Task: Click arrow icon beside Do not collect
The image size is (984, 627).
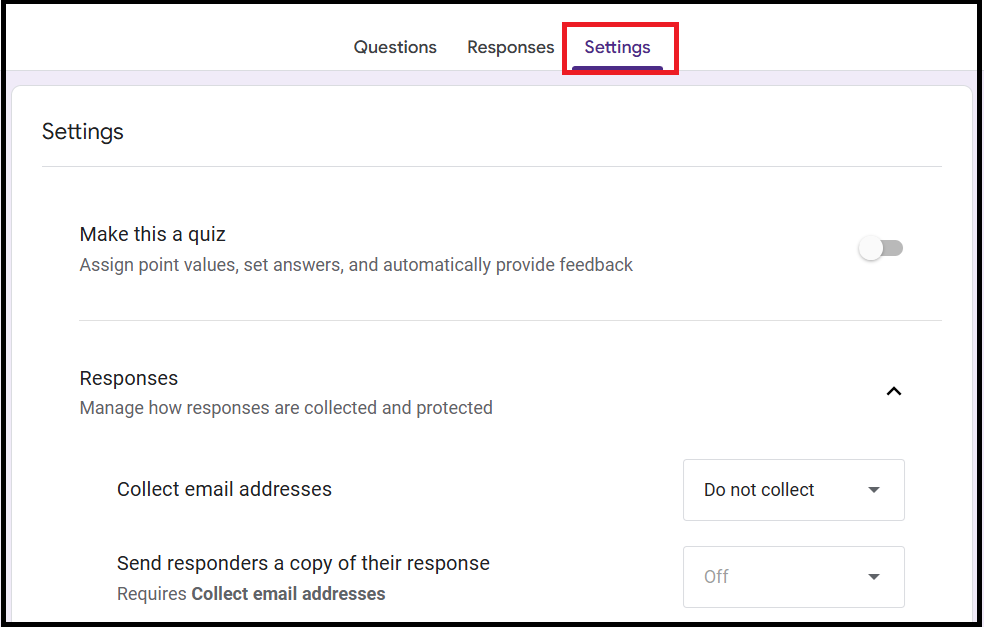Action: coord(874,490)
